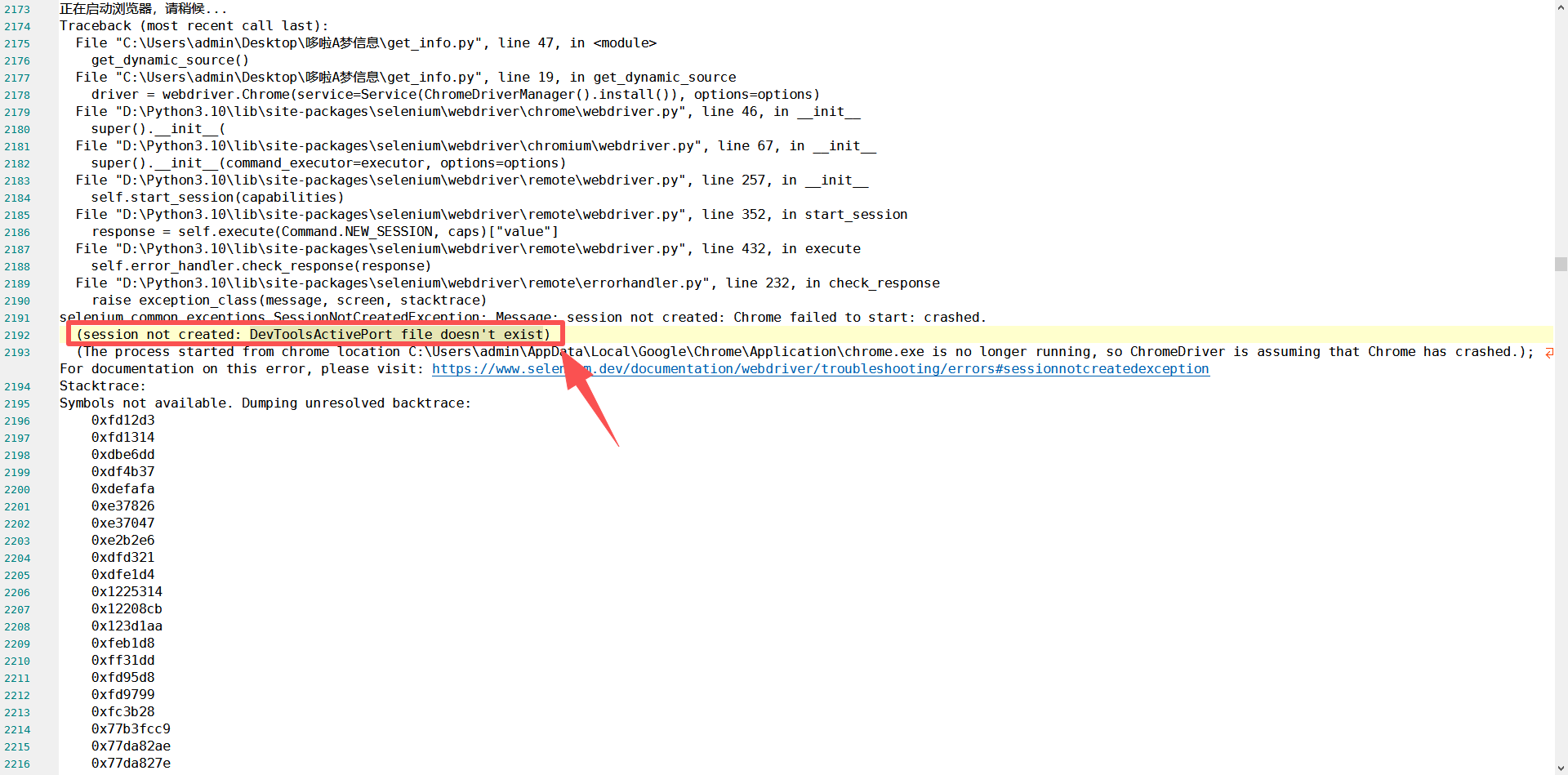Click the address 0x12208cb
Viewport: 1568px width, 775px height.
coord(127,609)
